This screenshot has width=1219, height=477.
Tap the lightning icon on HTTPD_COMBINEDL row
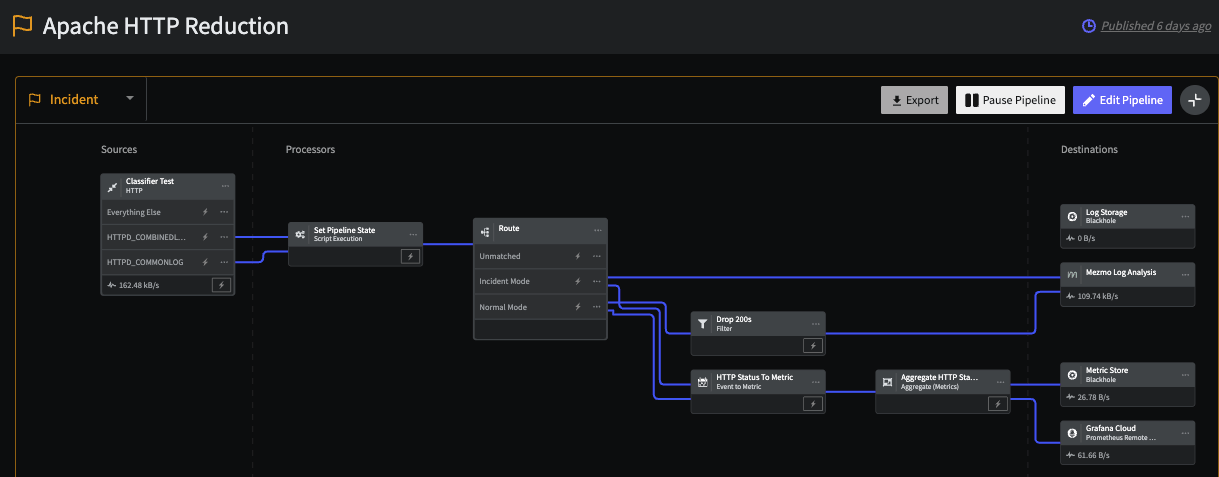pos(205,237)
